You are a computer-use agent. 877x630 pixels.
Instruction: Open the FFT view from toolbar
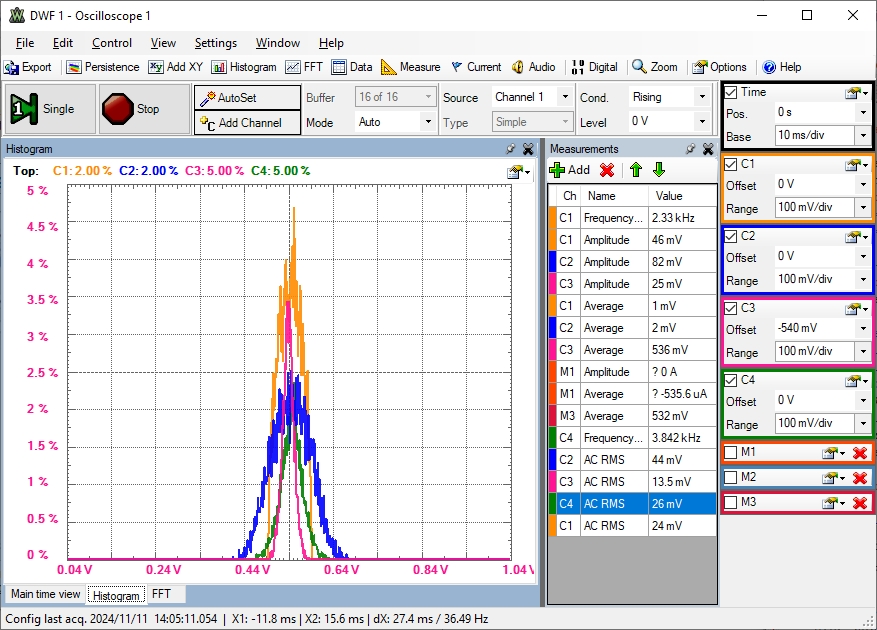[x=304, y=67]
